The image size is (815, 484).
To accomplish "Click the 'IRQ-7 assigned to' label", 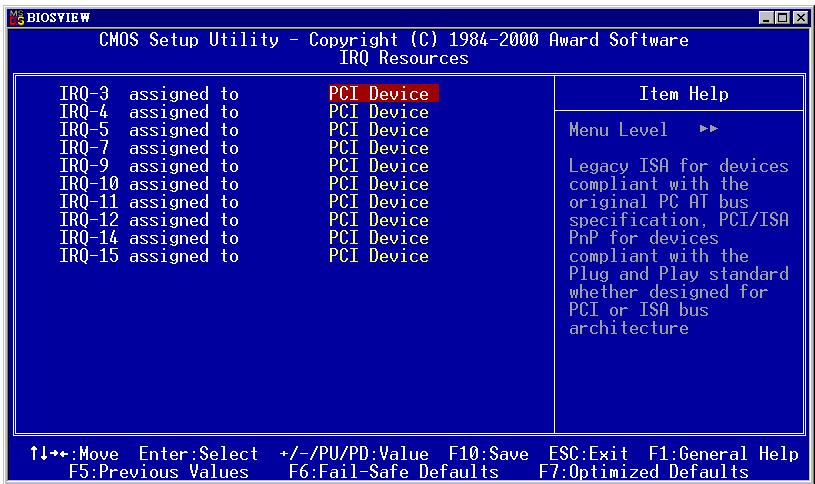I will pyautogui.click(x=149, y=148).
